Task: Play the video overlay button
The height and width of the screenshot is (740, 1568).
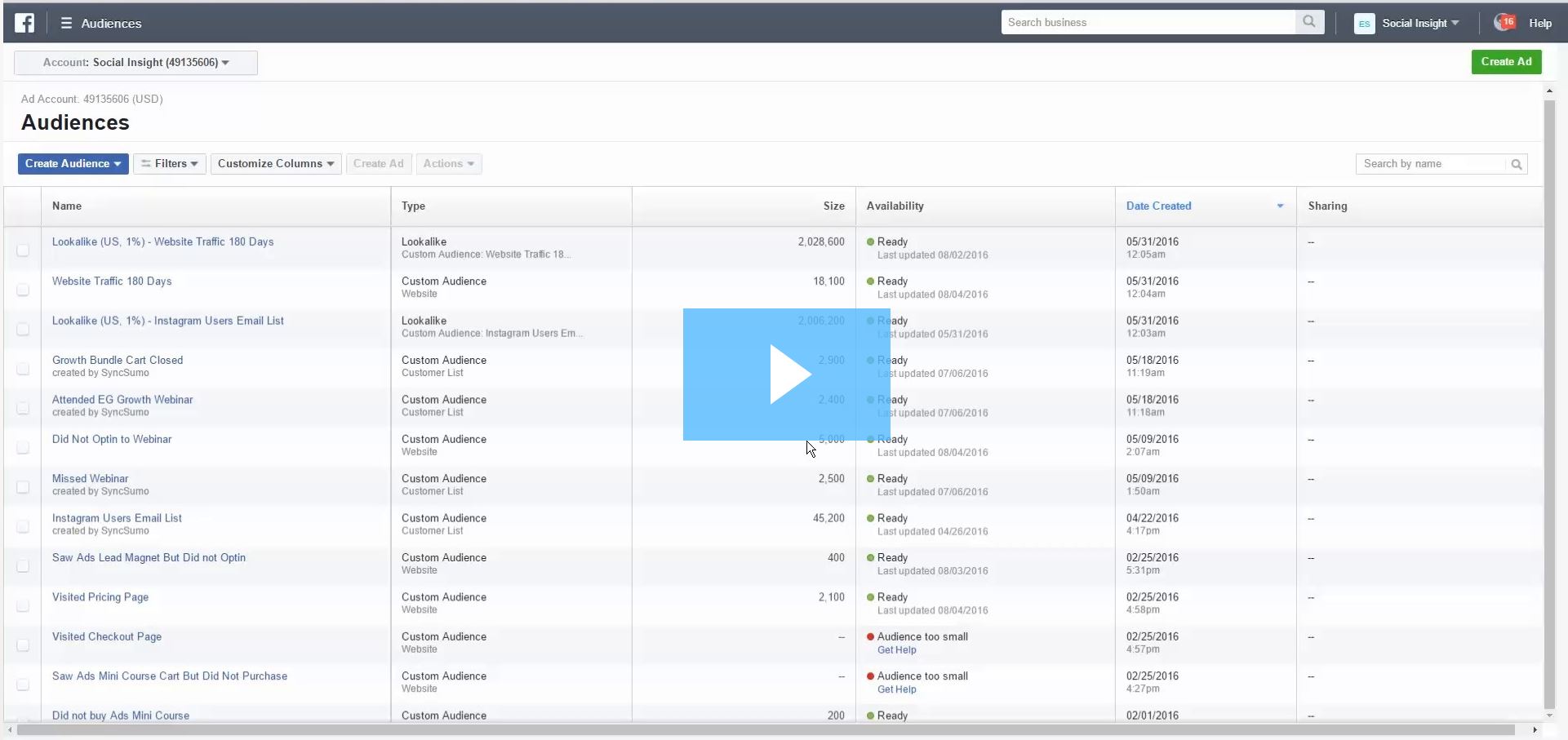Action: [787, 374]
